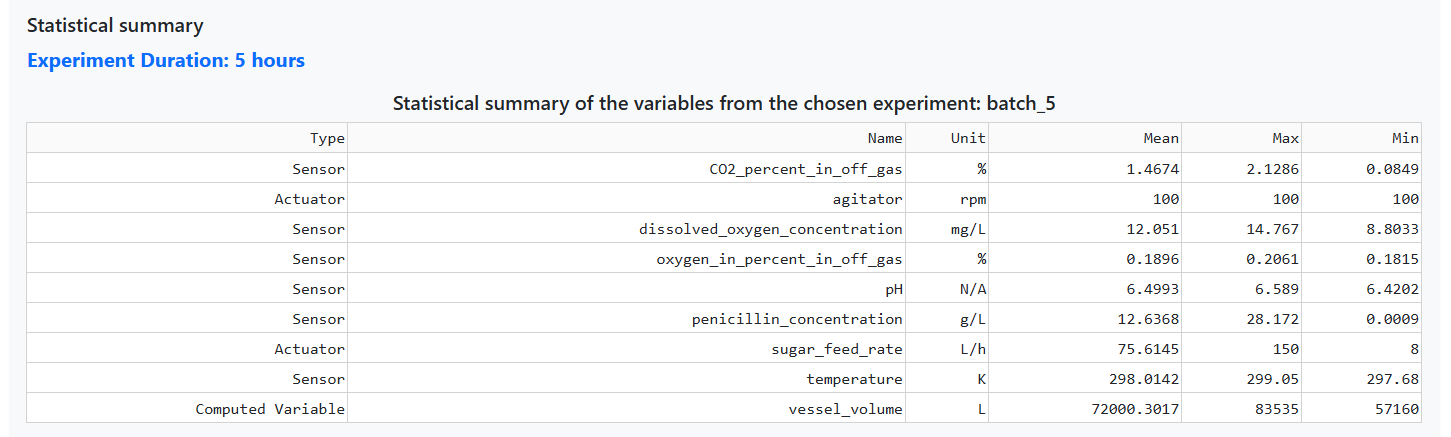Select the CO2_percent_in_off_gas name cell
Viewport: 1451px width, 437px height.
[806, 169]
